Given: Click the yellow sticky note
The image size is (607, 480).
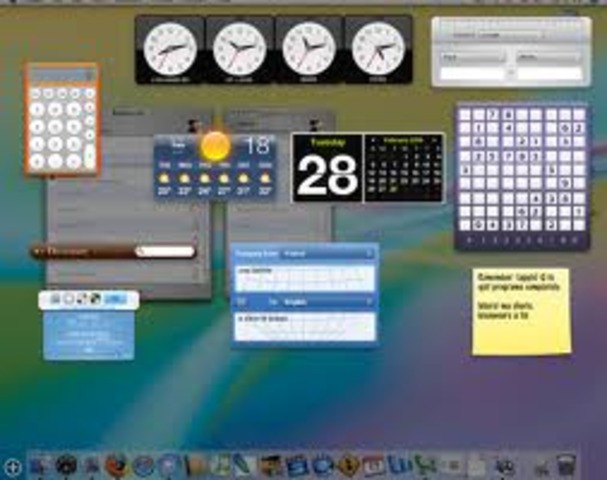Looking at the screenshot, I should pyautogui.click(x=521, y=312).
